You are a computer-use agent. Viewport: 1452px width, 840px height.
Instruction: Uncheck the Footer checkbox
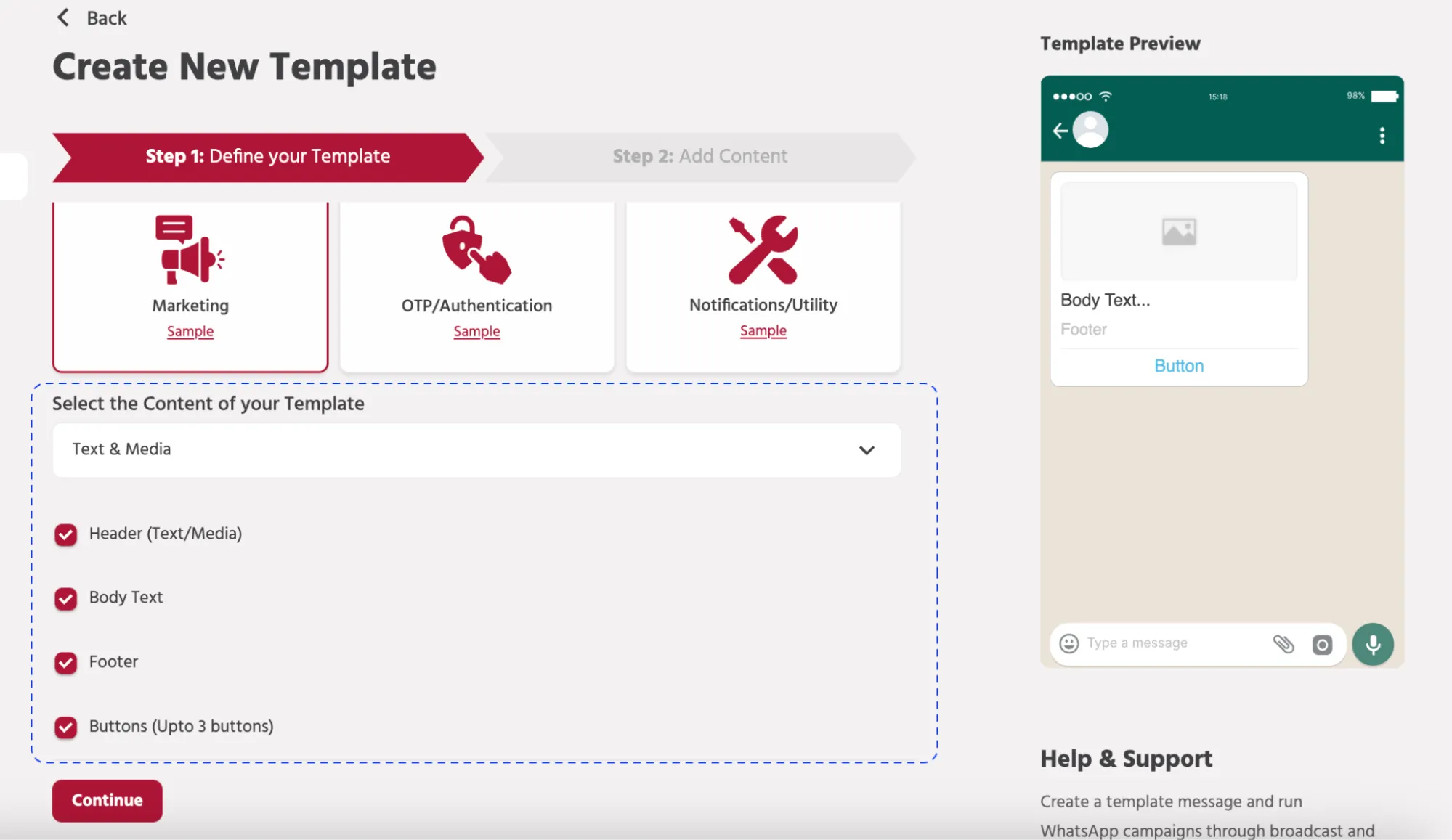(66, 663)
